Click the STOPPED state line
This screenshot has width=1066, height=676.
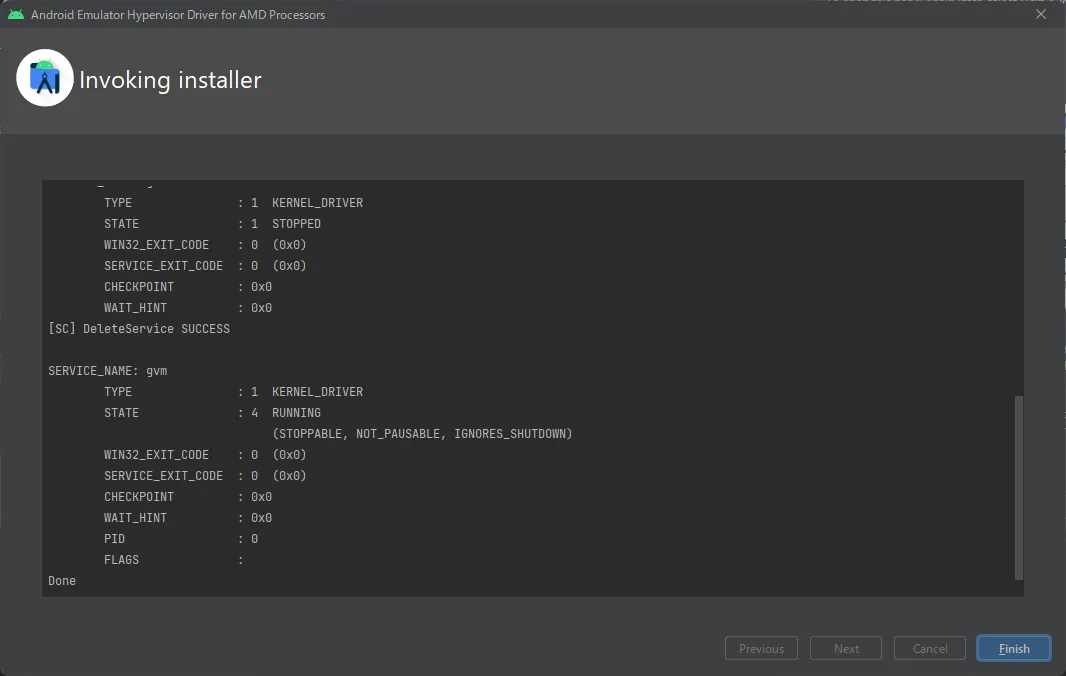pos(212,224)
